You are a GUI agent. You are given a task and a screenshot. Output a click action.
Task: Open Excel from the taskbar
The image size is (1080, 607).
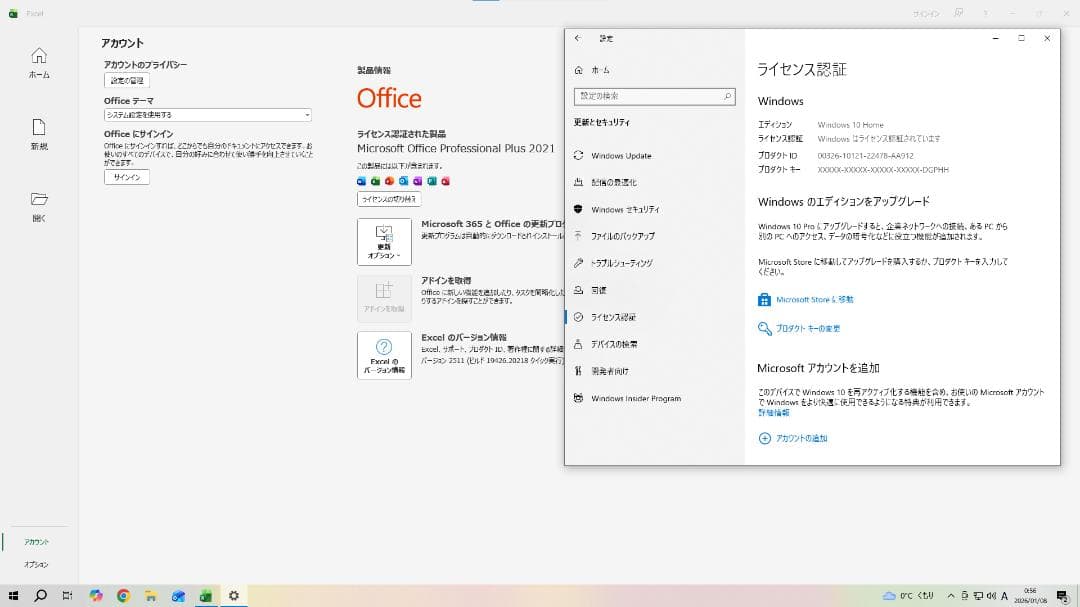[205, 595]
